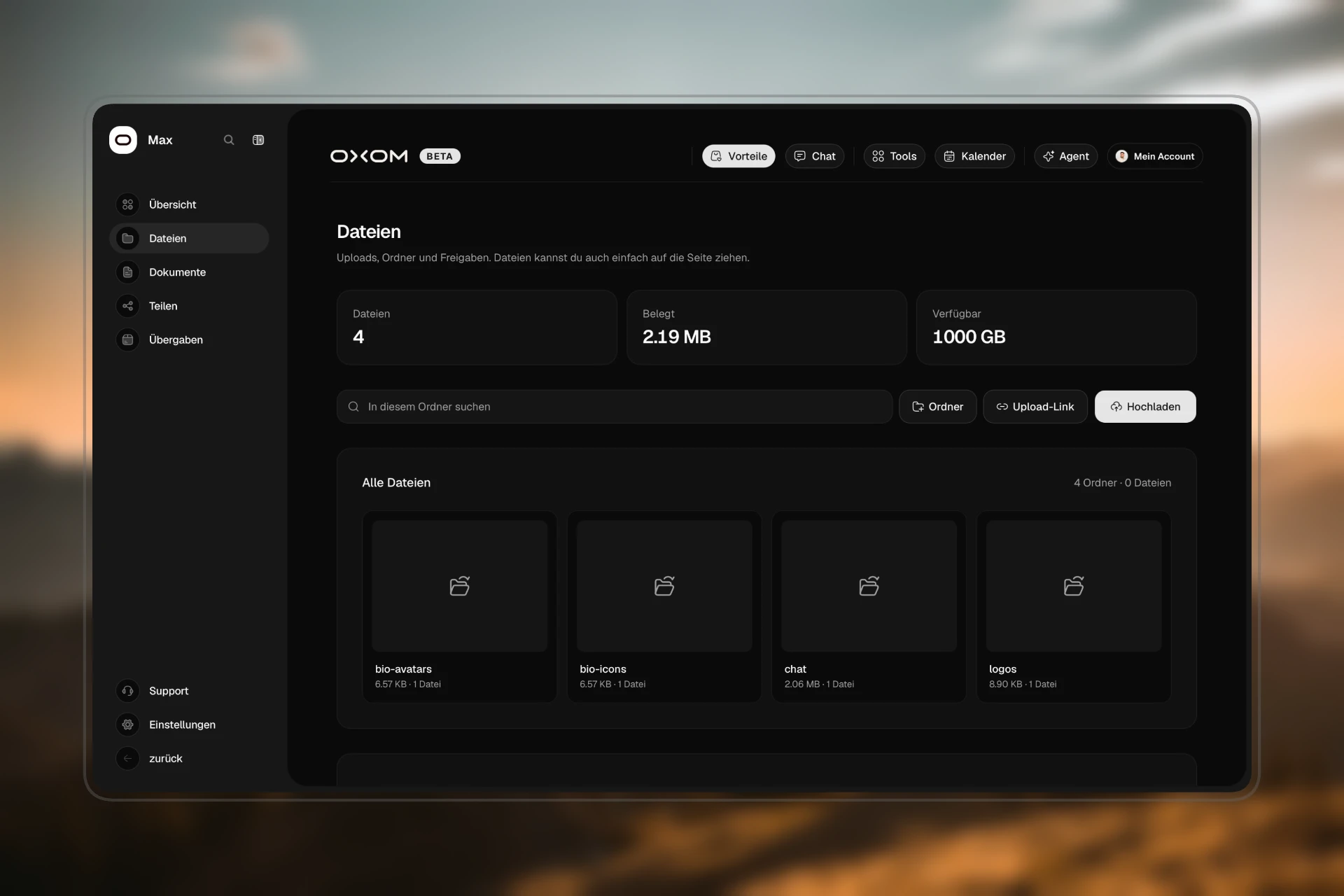Click the folder icon of bio-icons
Screen dimensions: 1344x896
coord(664,586)
